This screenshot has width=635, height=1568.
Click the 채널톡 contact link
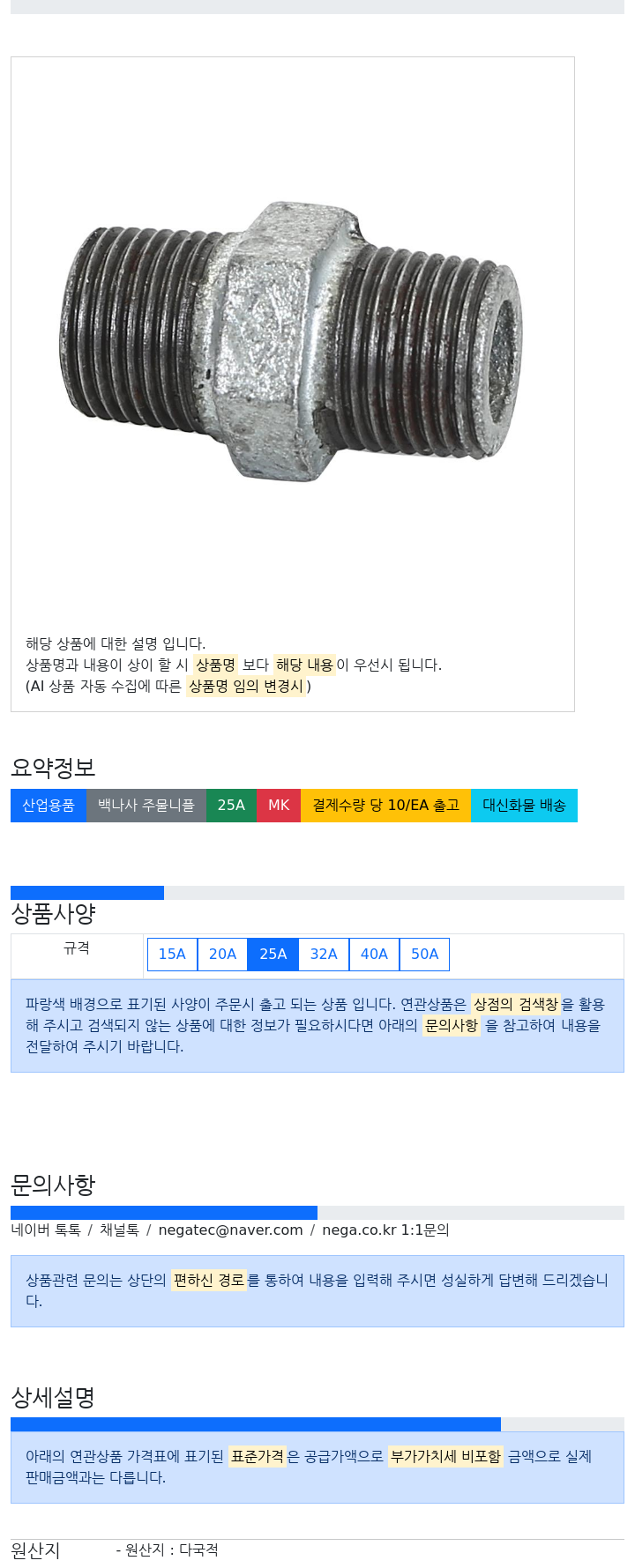tap(119, 1230)
